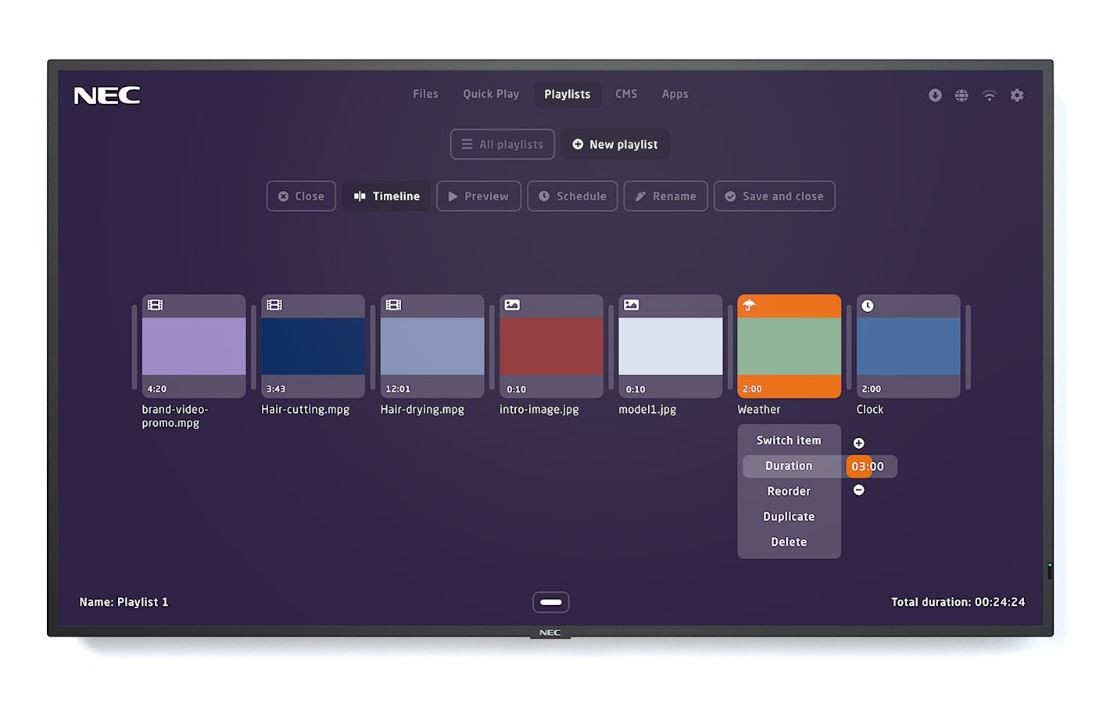Open the download icon in top bar
This screenshot has width=1102, height=704.
[x=935, y=95]
